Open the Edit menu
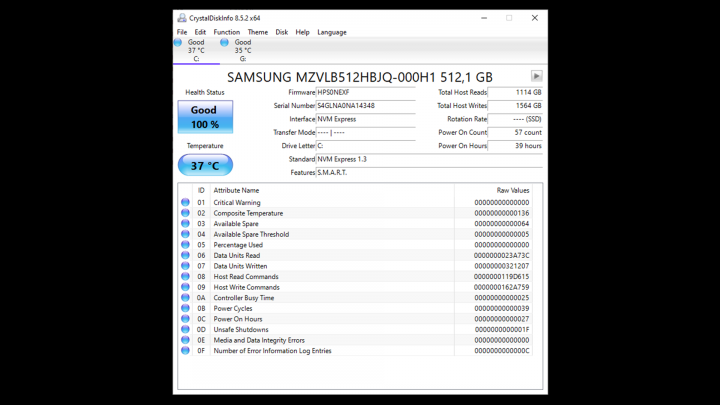The image size is (720, 405). 200,32
